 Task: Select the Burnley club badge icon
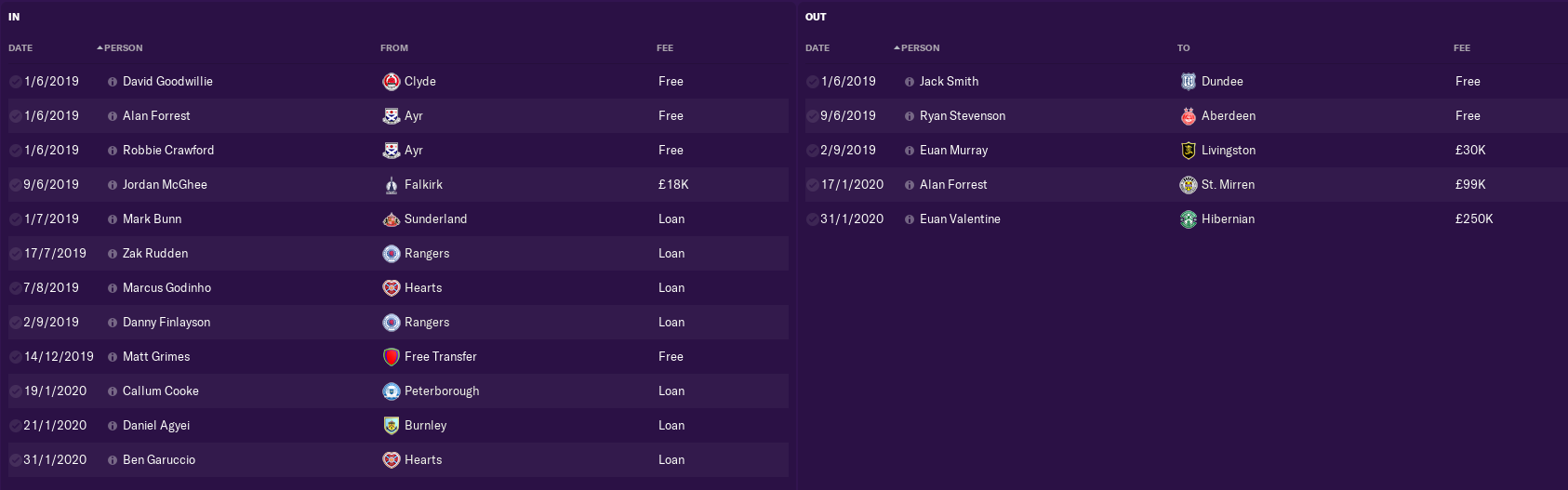tap(392, 426)
